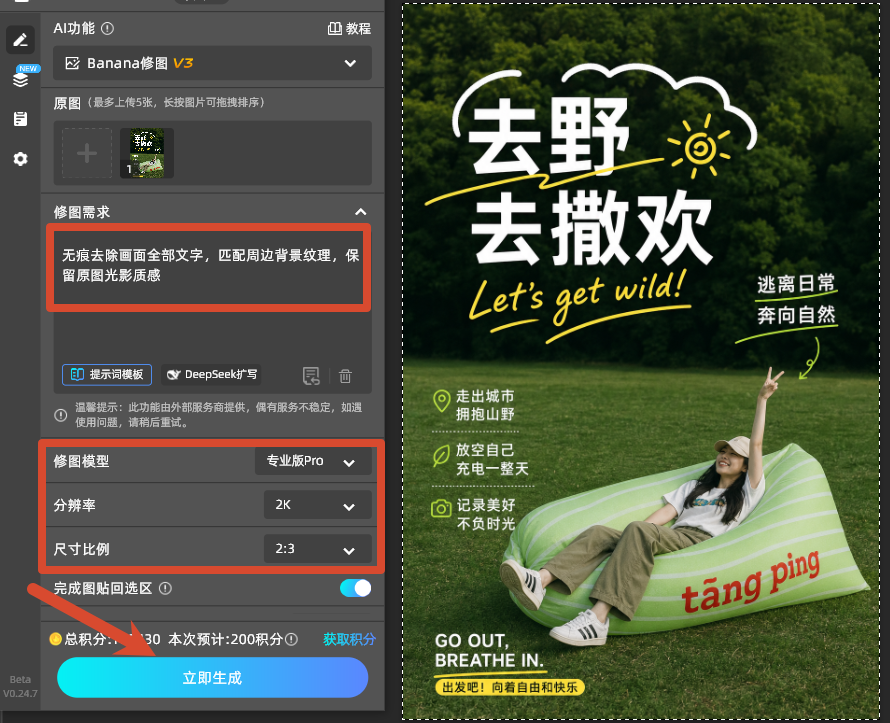890x723 pixels.
Task: Click the info icon beside AI功能
Action: tap(107, 28)
